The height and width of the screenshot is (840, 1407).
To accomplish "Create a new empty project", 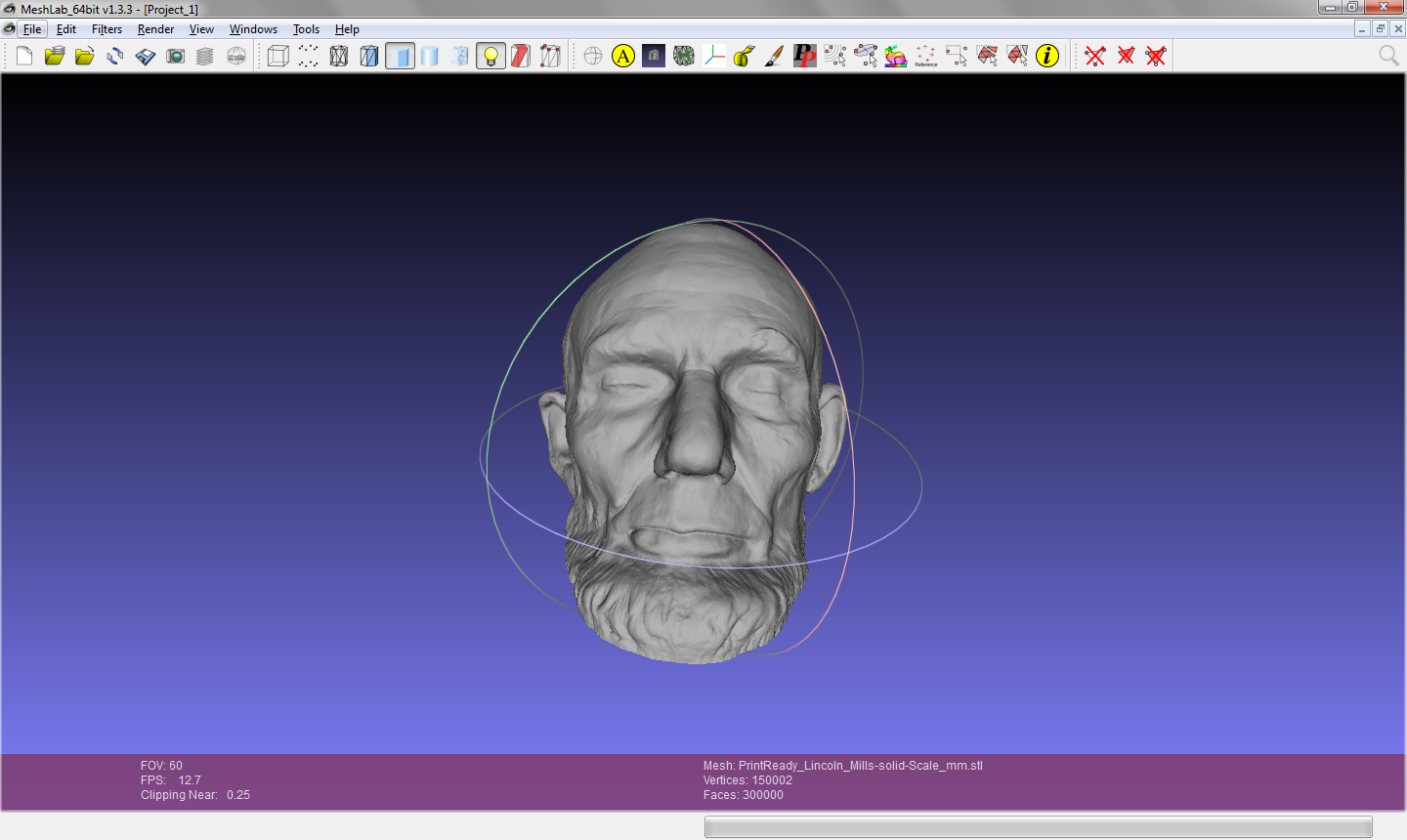I will [24, 56].
